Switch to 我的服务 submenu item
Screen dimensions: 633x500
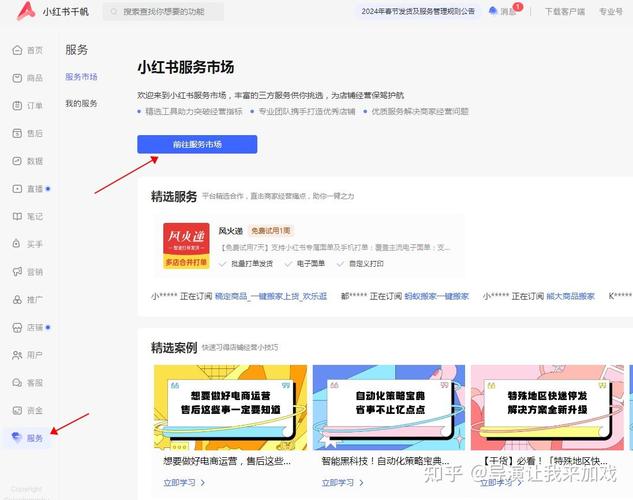81,103
